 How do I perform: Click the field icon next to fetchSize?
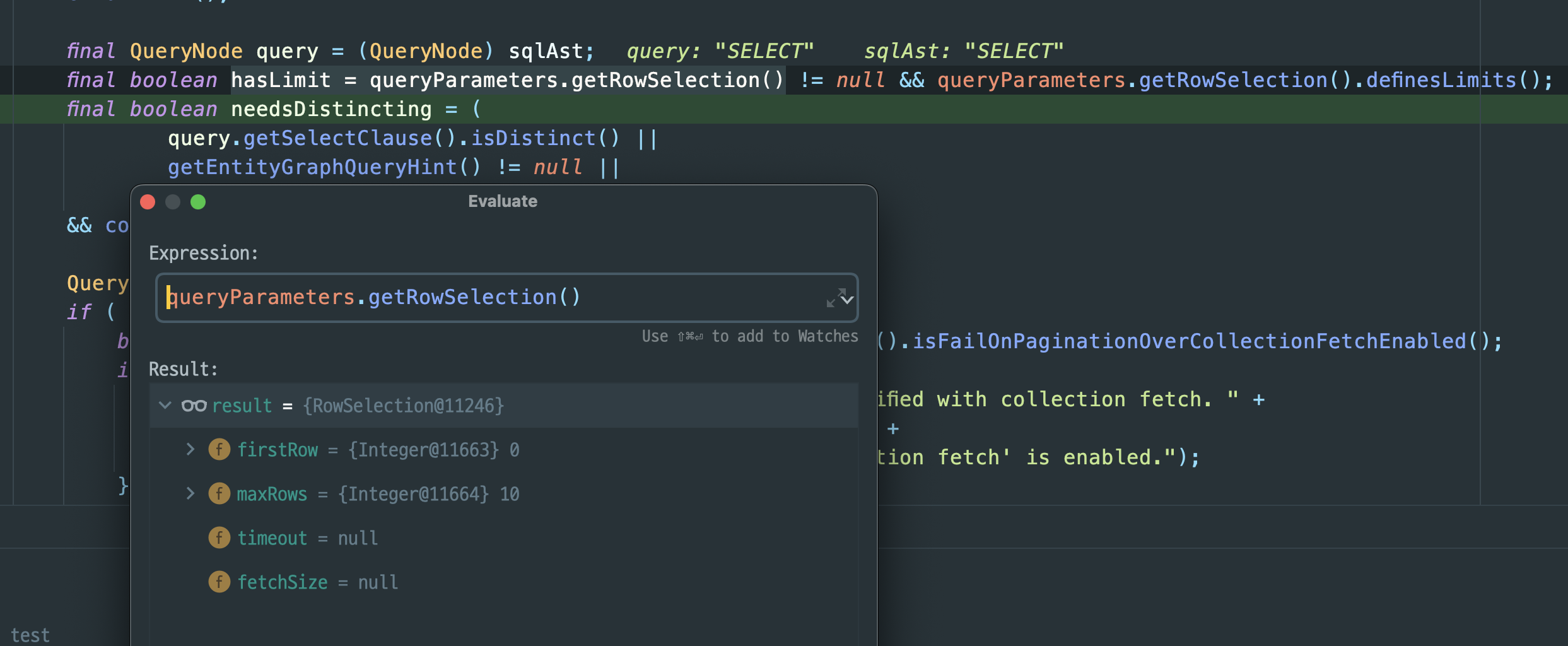219,582
